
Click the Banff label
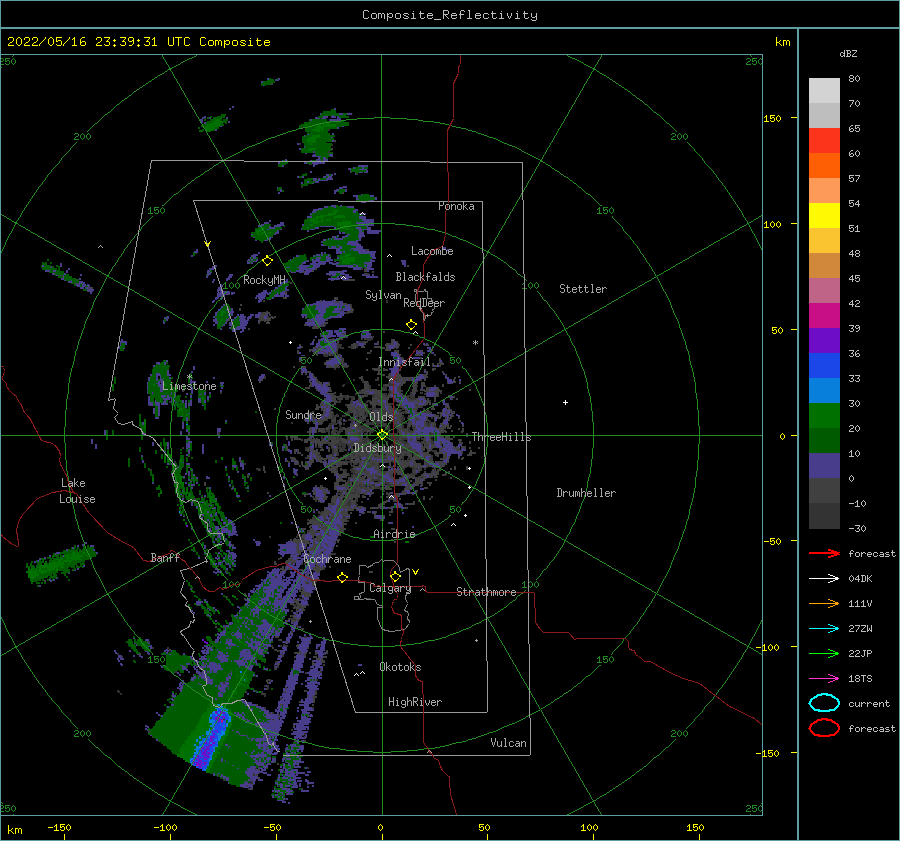click(x=165, y=557)
